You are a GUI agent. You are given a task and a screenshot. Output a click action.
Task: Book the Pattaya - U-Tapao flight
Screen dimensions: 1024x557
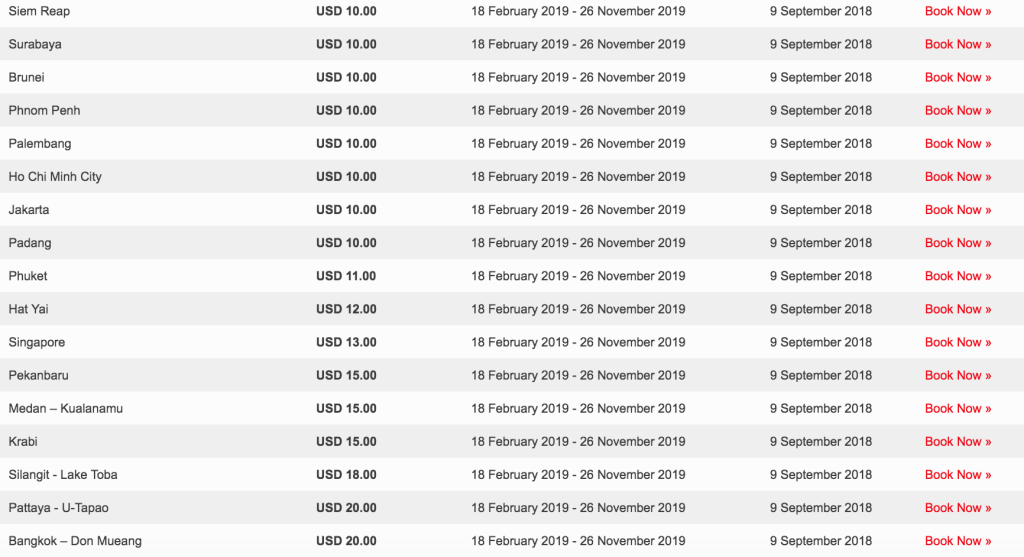click(957, 507)
